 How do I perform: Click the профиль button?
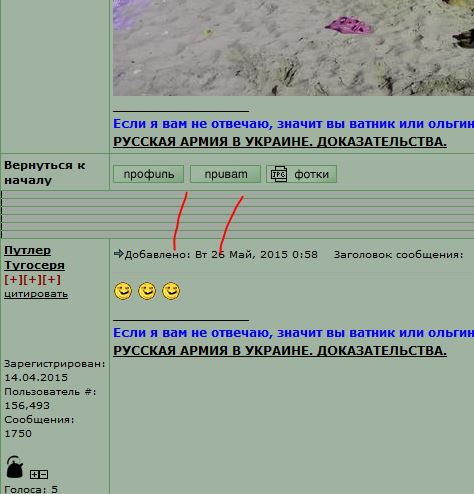148,174
